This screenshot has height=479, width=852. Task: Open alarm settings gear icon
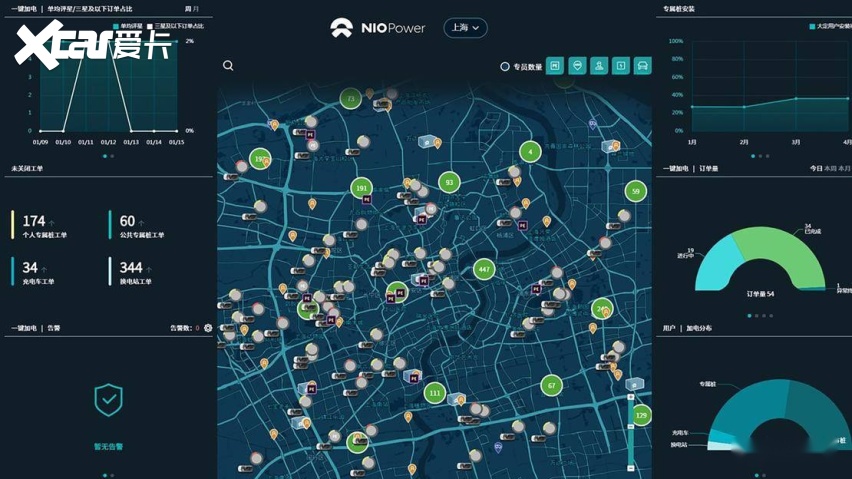coord(208,328)
